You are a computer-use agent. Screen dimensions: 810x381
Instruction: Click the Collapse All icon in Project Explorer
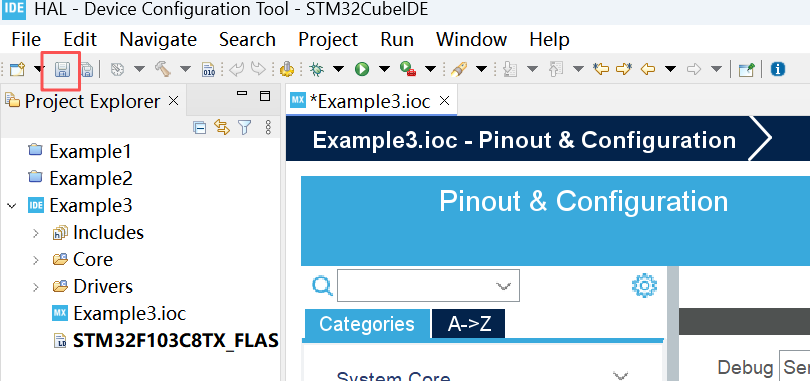point(199,127)
